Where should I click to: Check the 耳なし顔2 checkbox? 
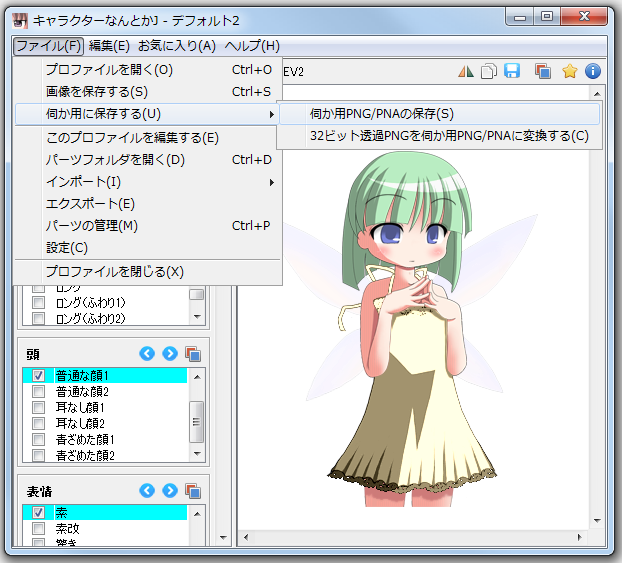pos(38,423)
